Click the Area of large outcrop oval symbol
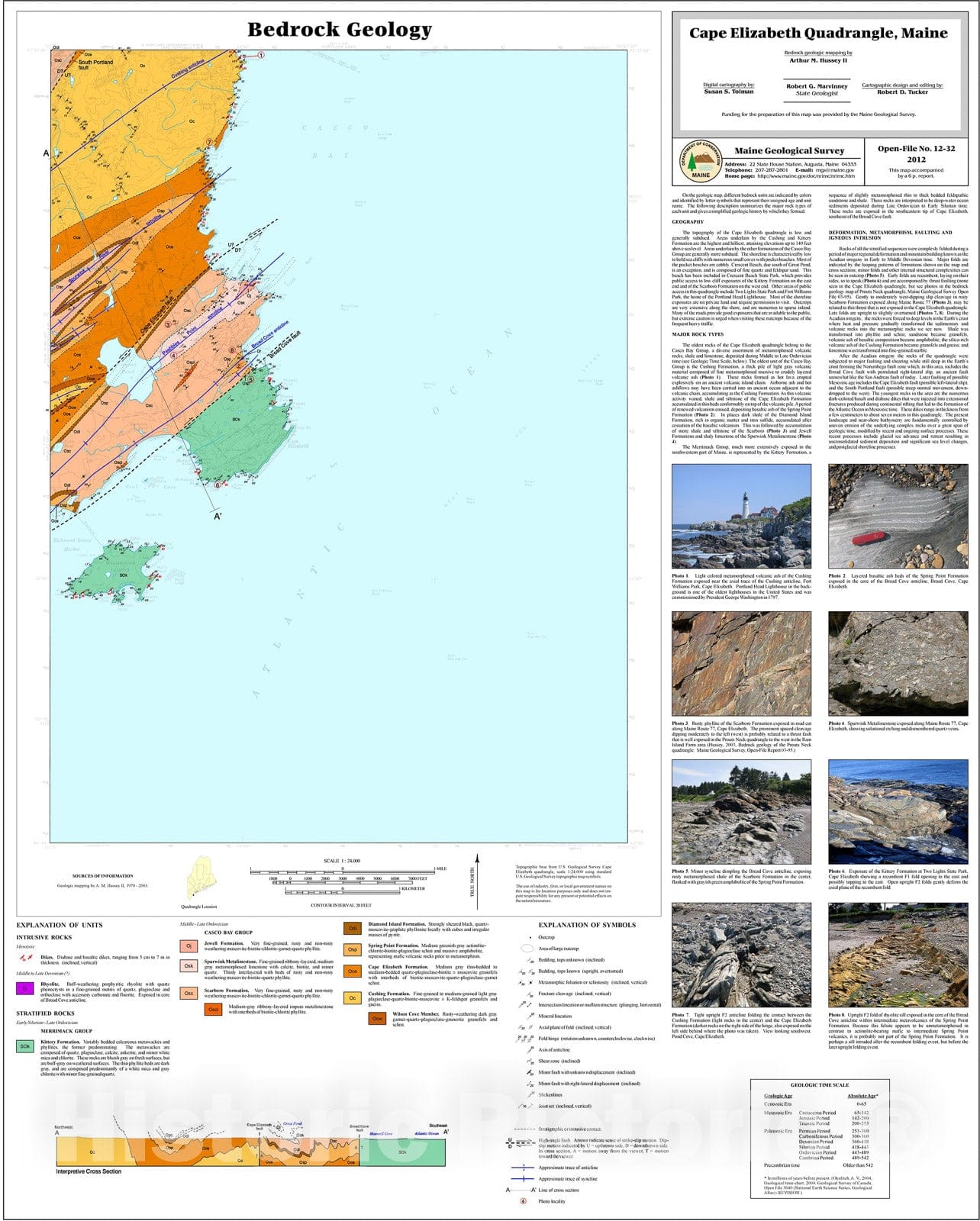The width and height of the screenshot is (980, 1221). click(525, 949)
